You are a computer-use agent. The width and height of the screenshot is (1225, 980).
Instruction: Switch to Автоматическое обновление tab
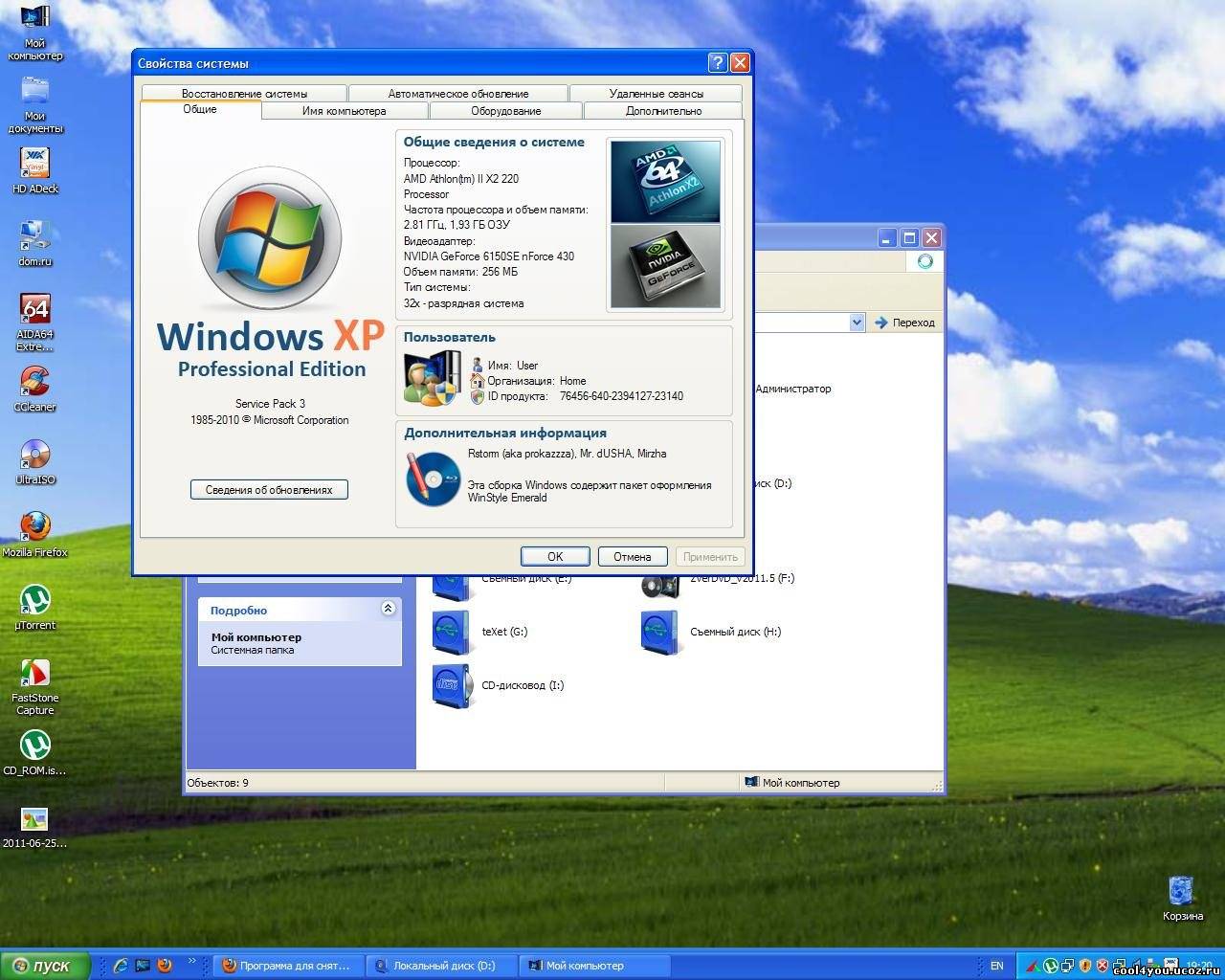[x=458, y=94]
